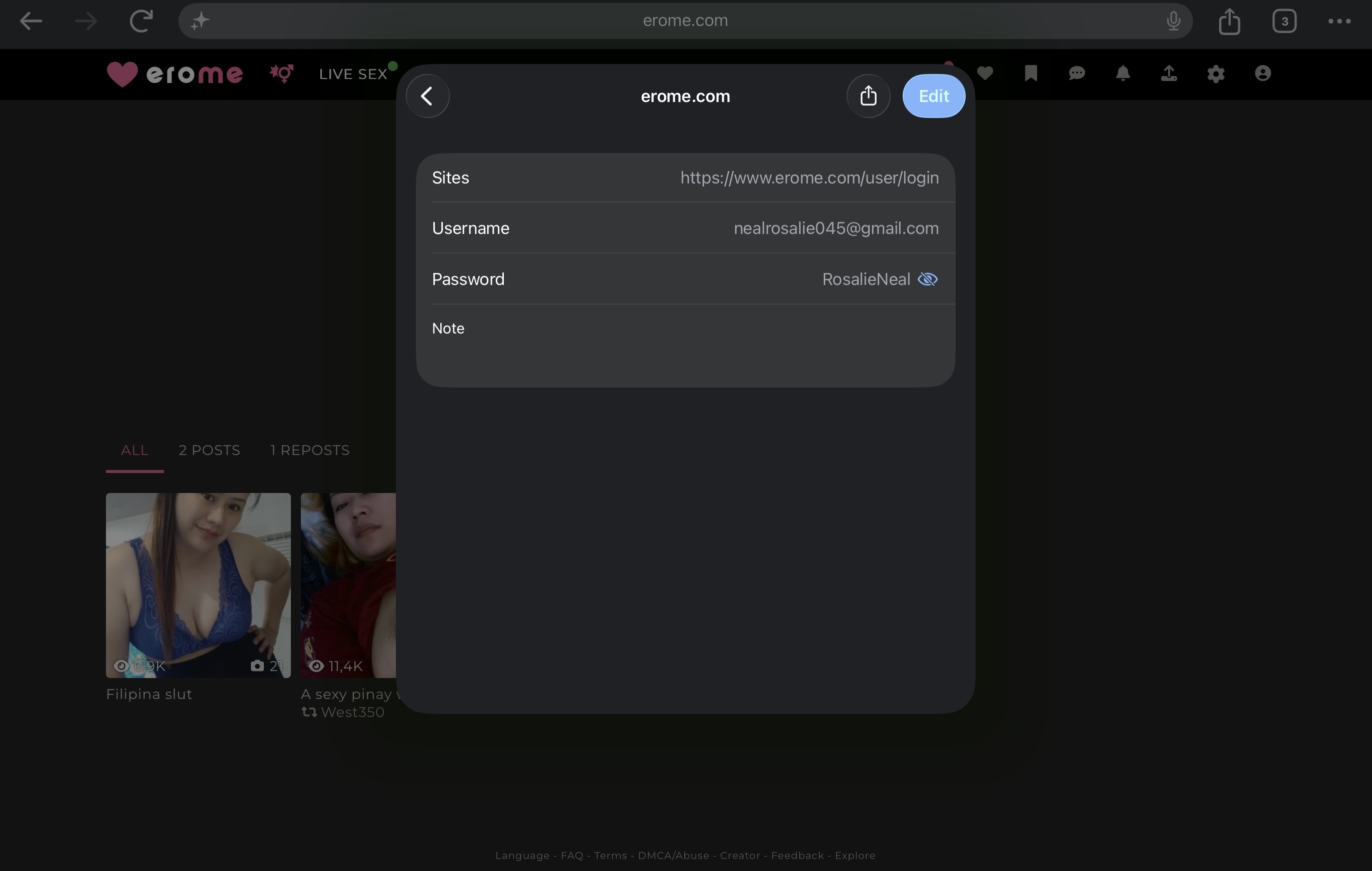The width and height of the screenshot is (1372, 871).
Task: Reload the page in the browser toolbar
Action: 141,21
